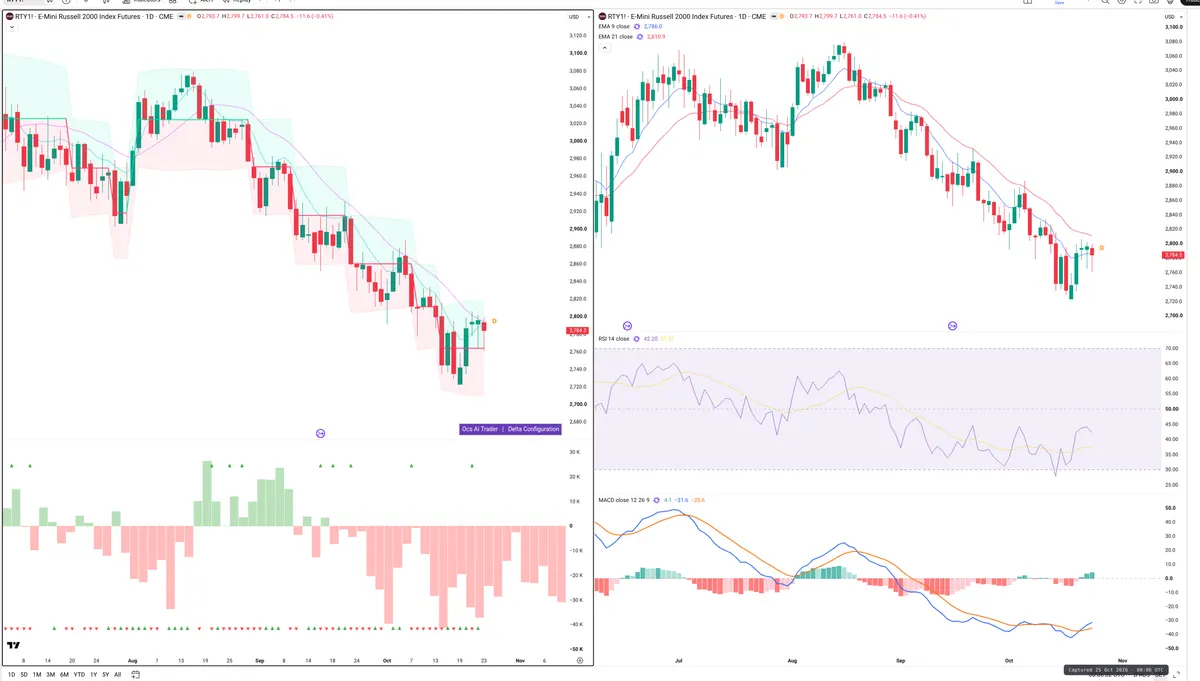This screenshot has width=1200, height=681.
Task: Select the 1D time range
Action: click(11, 674)
